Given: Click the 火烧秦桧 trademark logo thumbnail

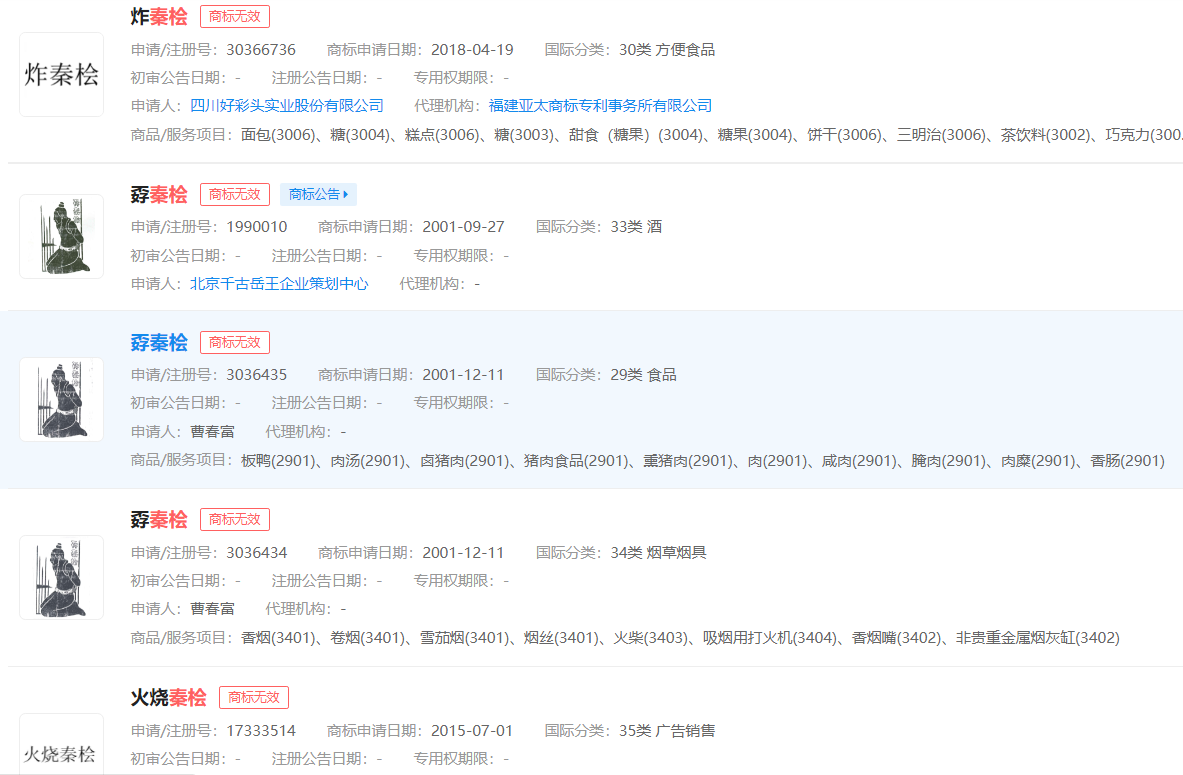Looking at the screenshot, I should (x=61, y=744).
